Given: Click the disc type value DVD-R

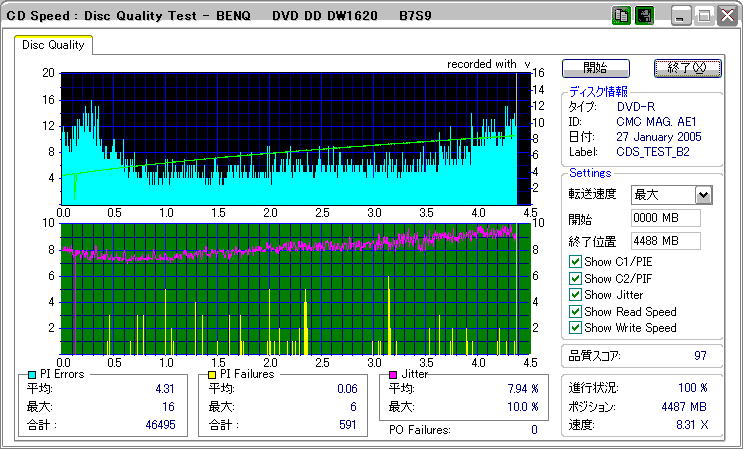Looking at the screenshot, I should [x=636, y=106].
